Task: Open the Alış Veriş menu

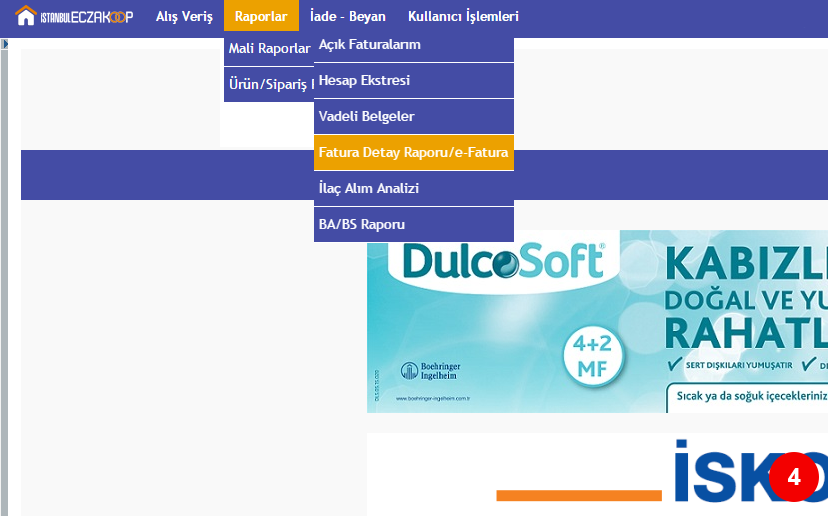Action: (x=184, y=16)
